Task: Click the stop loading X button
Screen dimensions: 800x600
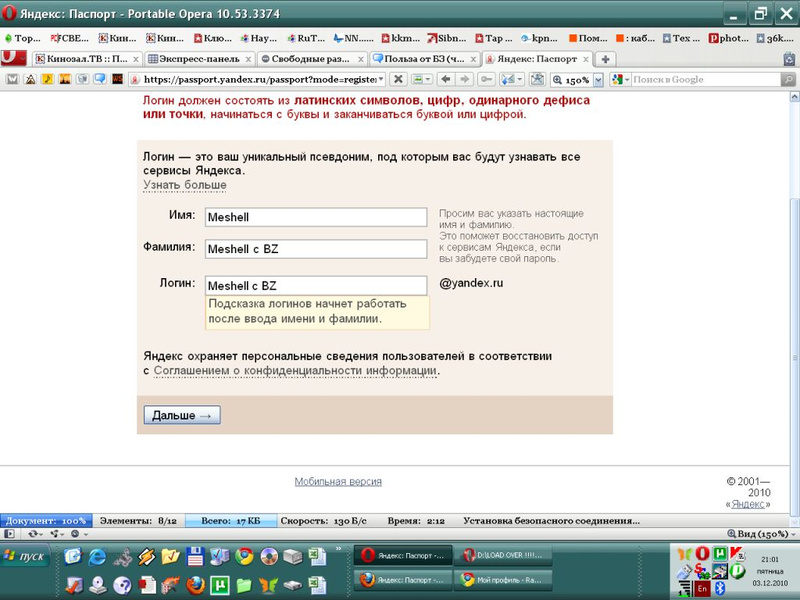Action: pos(397,79)
